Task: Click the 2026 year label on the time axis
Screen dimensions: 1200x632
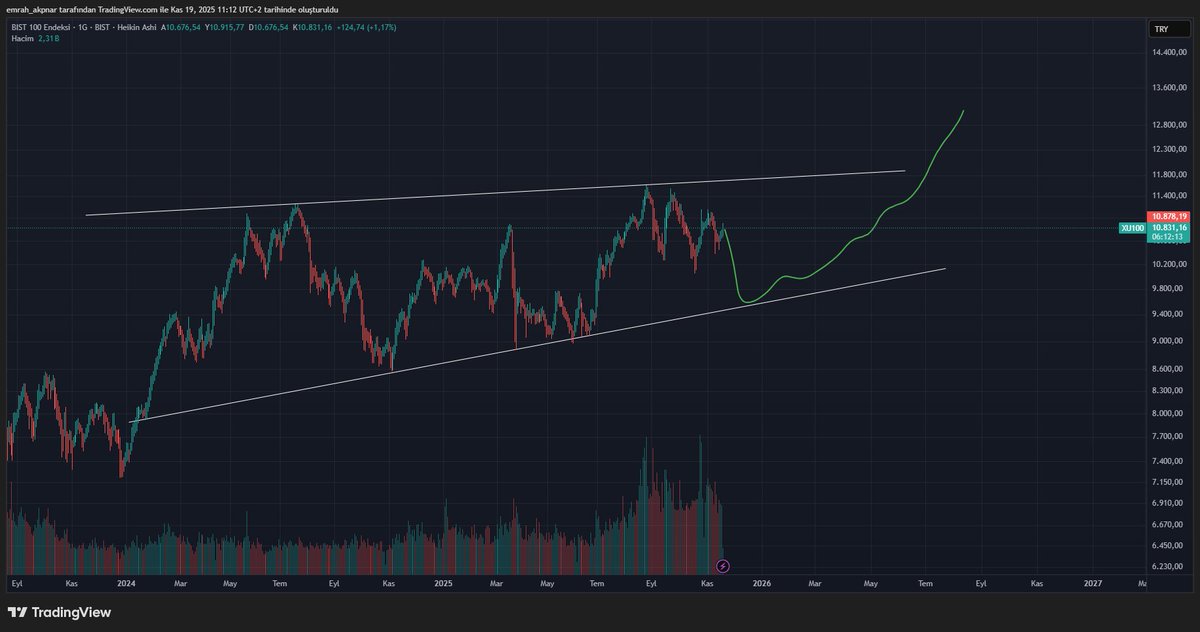Action: coord(762,582)
